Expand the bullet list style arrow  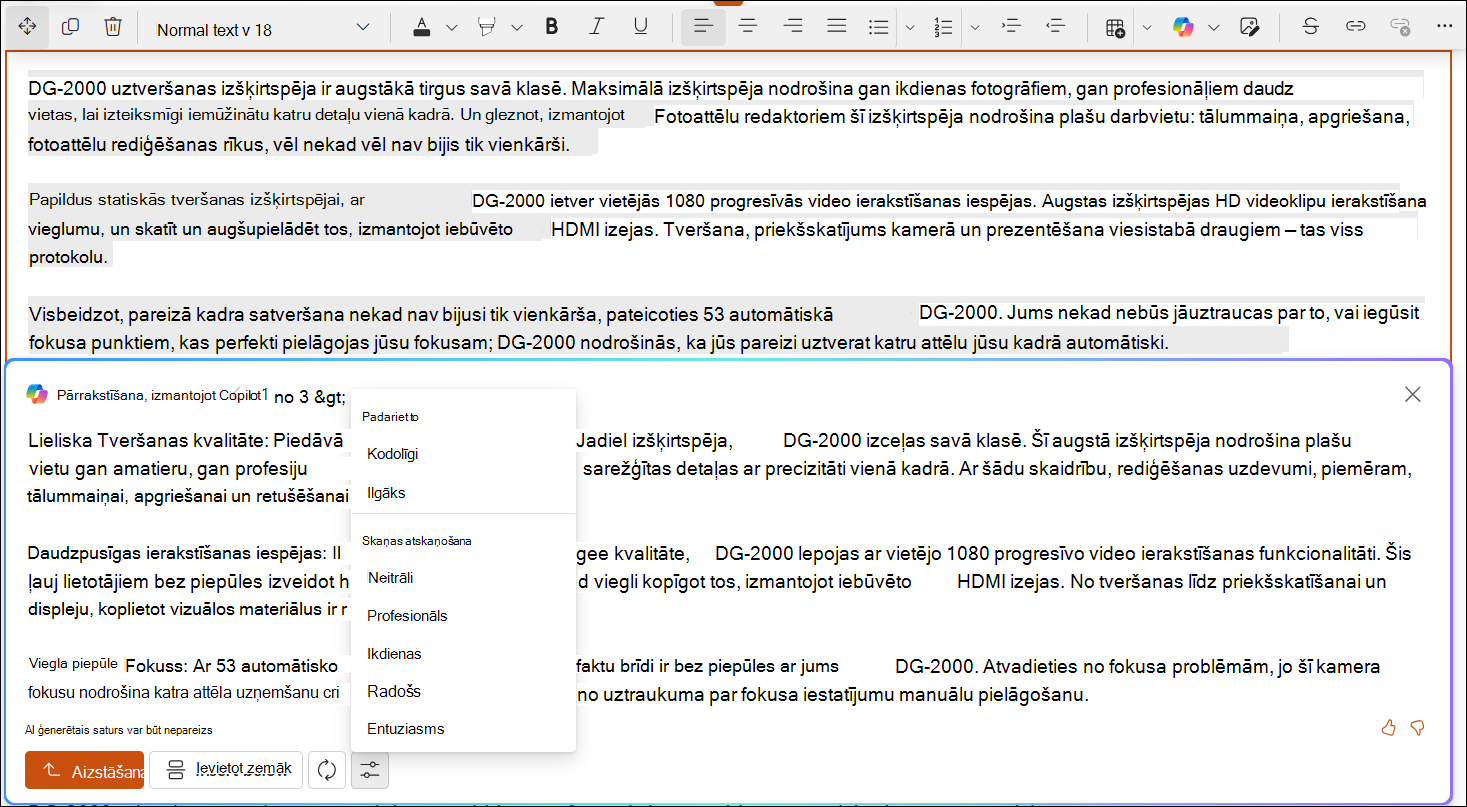tap(909, 27)
